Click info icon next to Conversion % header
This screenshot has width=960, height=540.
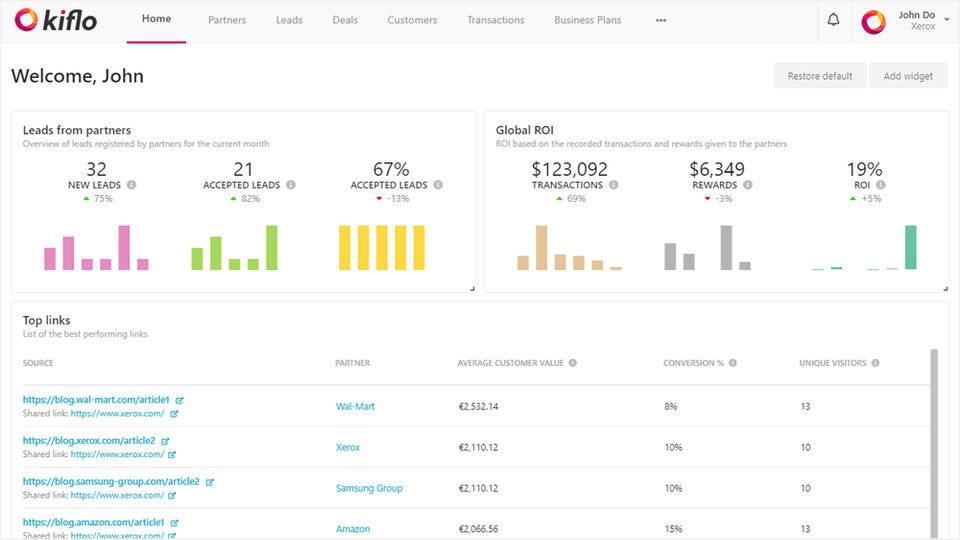pyautogui.click(x=733, y=363)
